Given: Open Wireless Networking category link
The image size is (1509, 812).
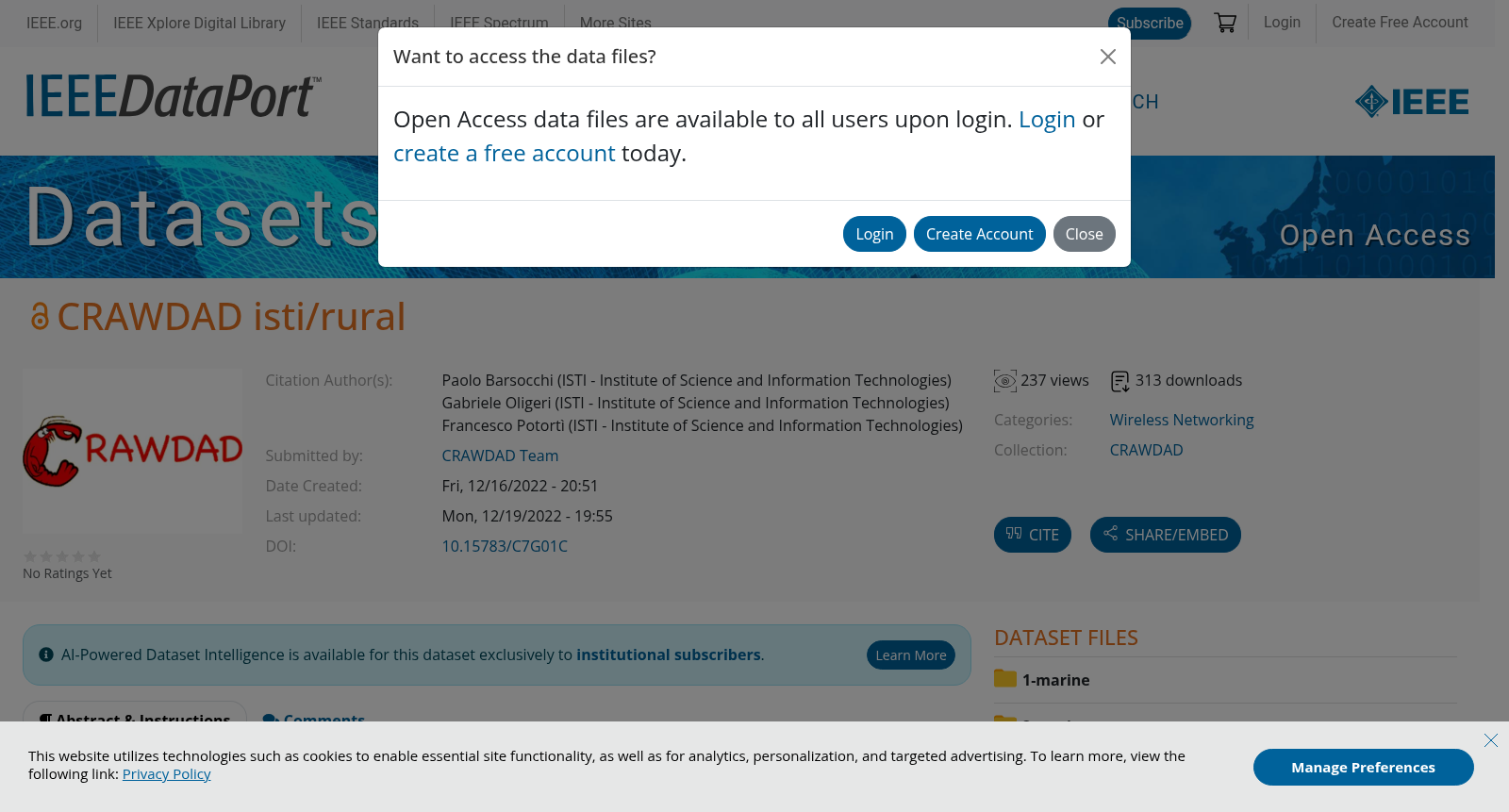Looking at the screenshot, I should (x=1182, y=420).
